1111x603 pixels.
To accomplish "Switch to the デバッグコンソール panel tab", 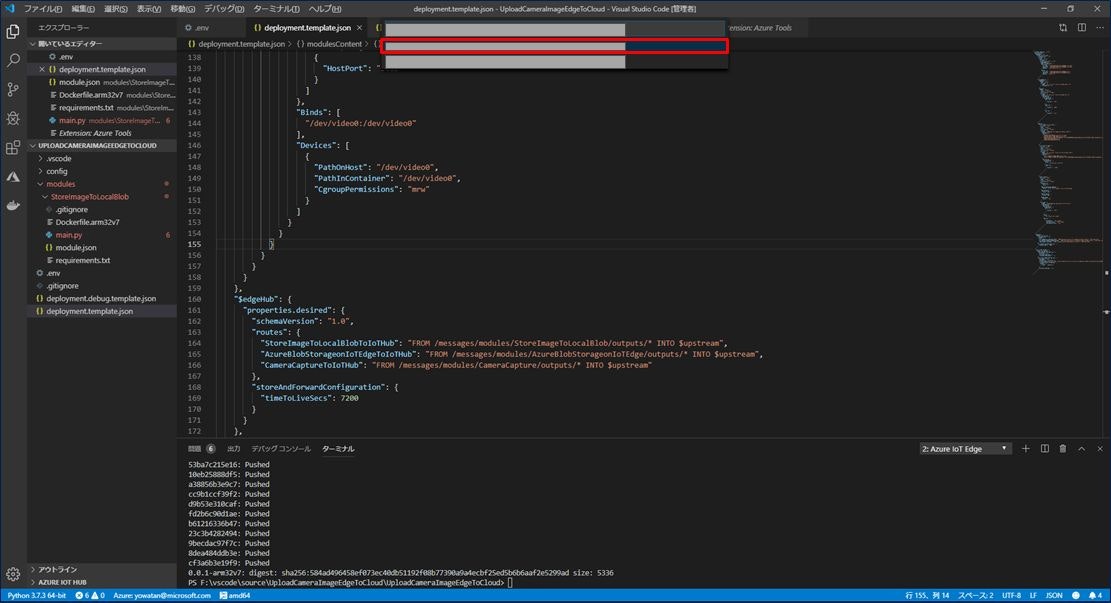I will click(283, 448).
